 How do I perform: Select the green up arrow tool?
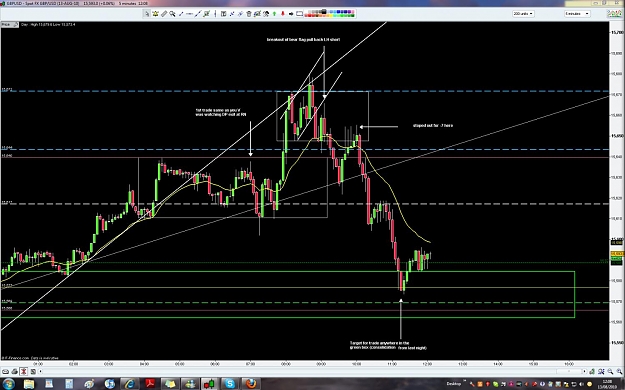(274, 14)
